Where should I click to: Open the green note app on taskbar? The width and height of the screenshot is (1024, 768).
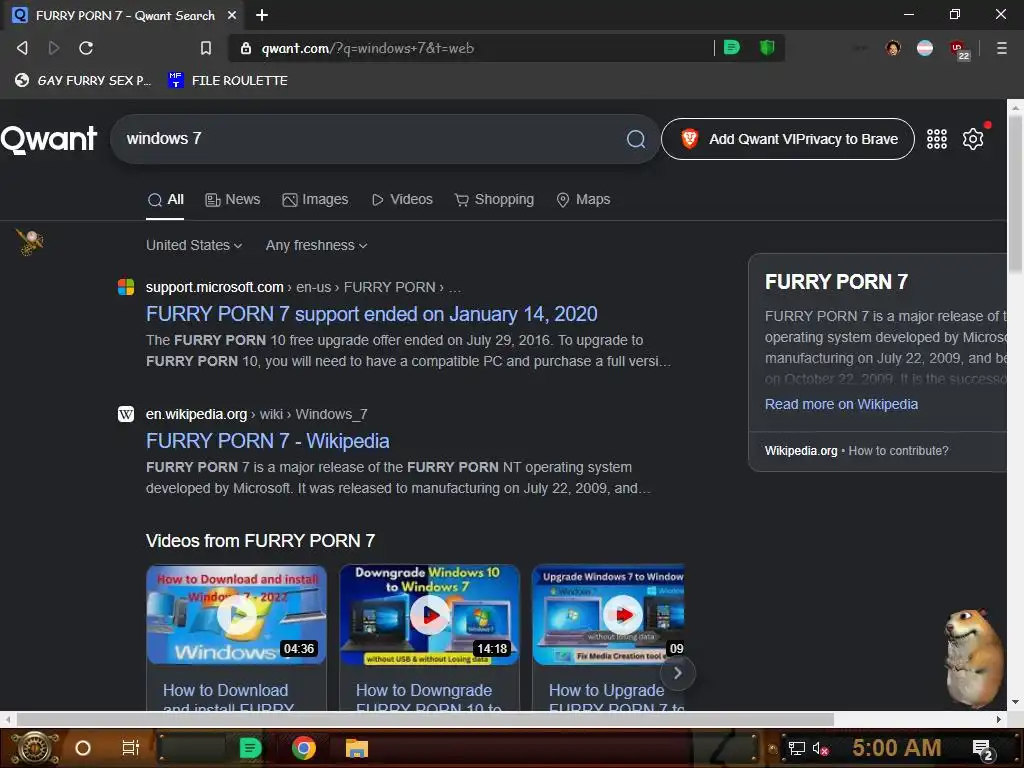(251, 748)
